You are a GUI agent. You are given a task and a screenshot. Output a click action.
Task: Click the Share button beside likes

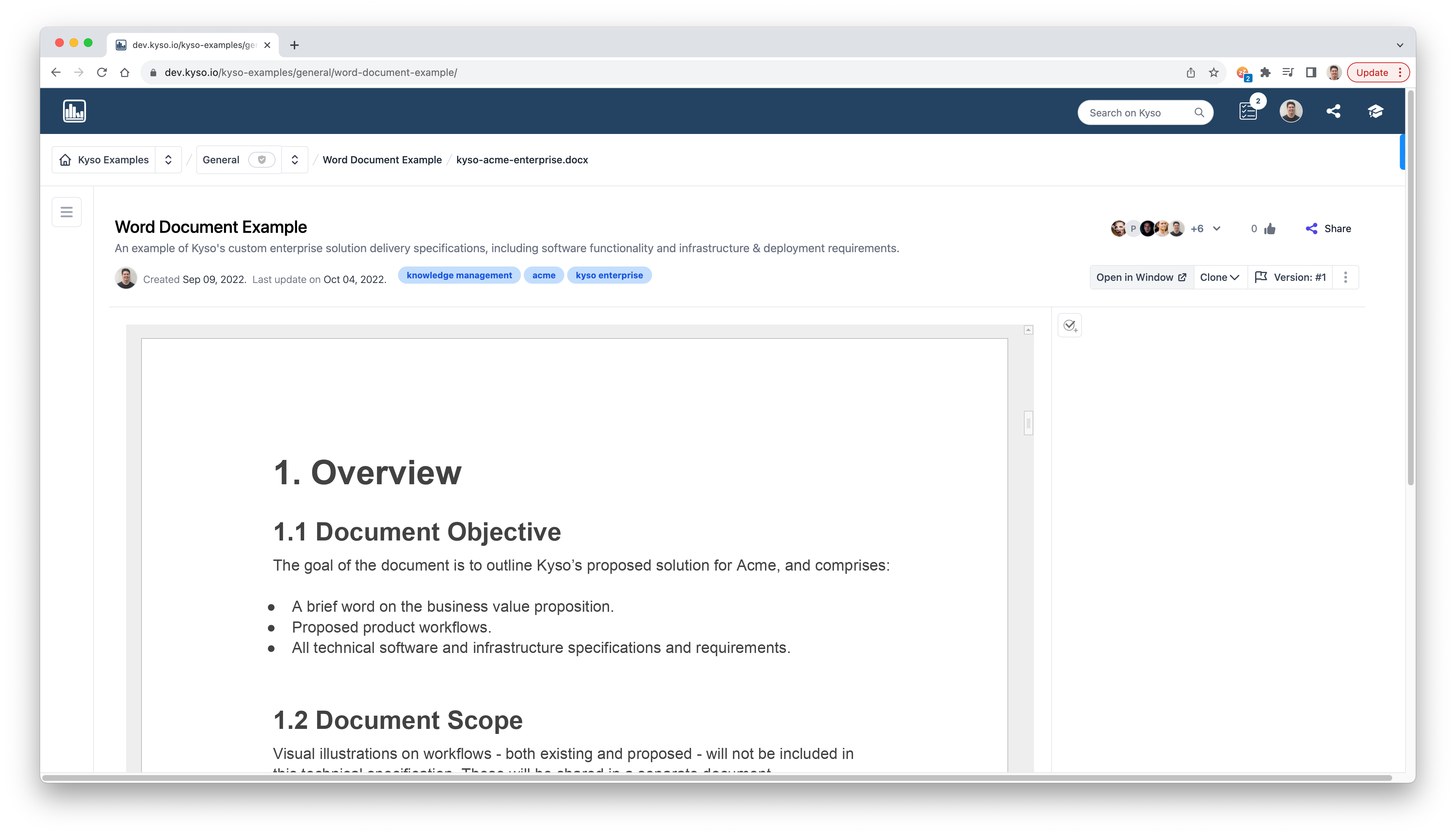(x=1328, y=229)
